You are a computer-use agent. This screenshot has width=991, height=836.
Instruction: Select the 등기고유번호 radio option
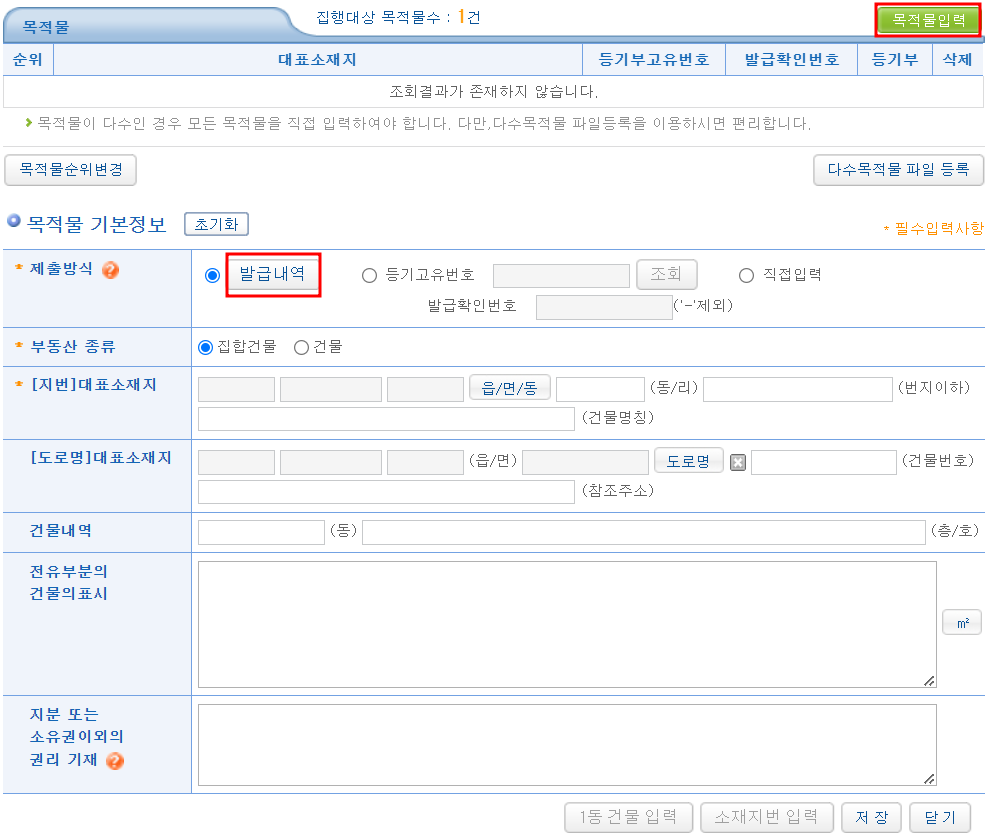pos(369,276)
